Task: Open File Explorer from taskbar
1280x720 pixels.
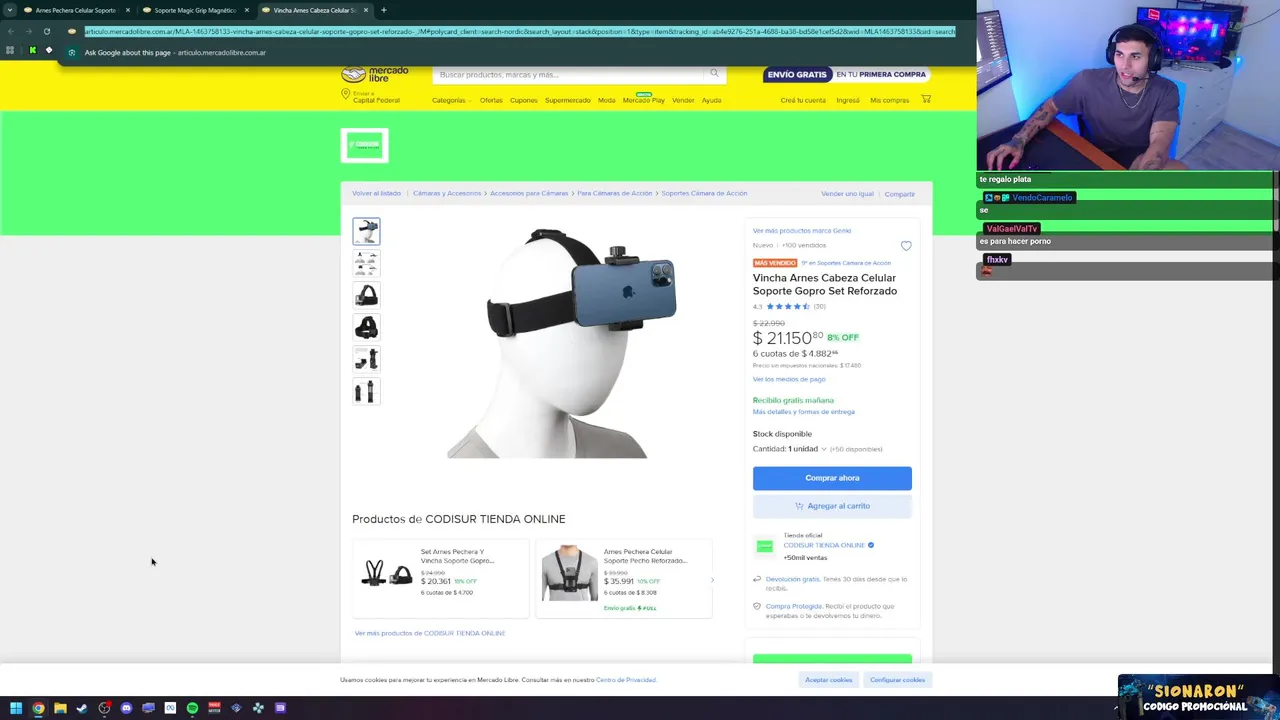Action: [60, 708]
